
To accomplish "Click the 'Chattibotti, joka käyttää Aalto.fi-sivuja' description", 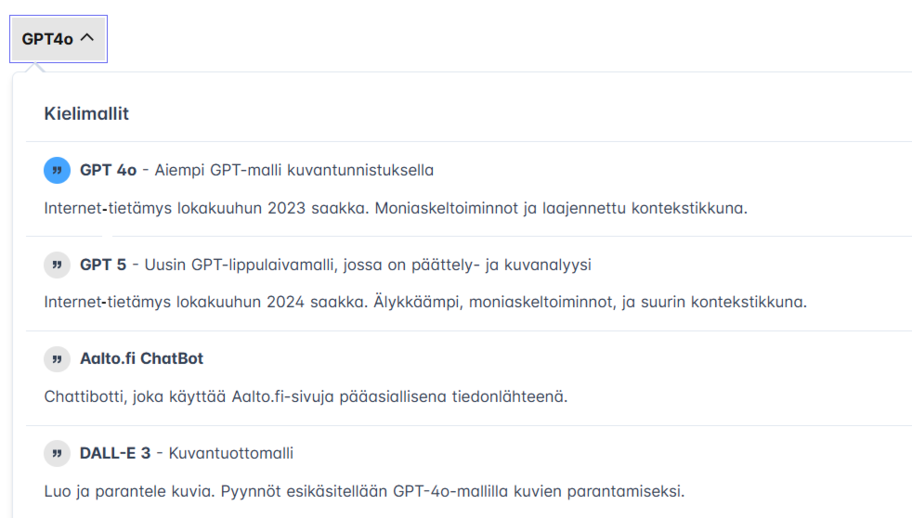I will tap(306, 397).
